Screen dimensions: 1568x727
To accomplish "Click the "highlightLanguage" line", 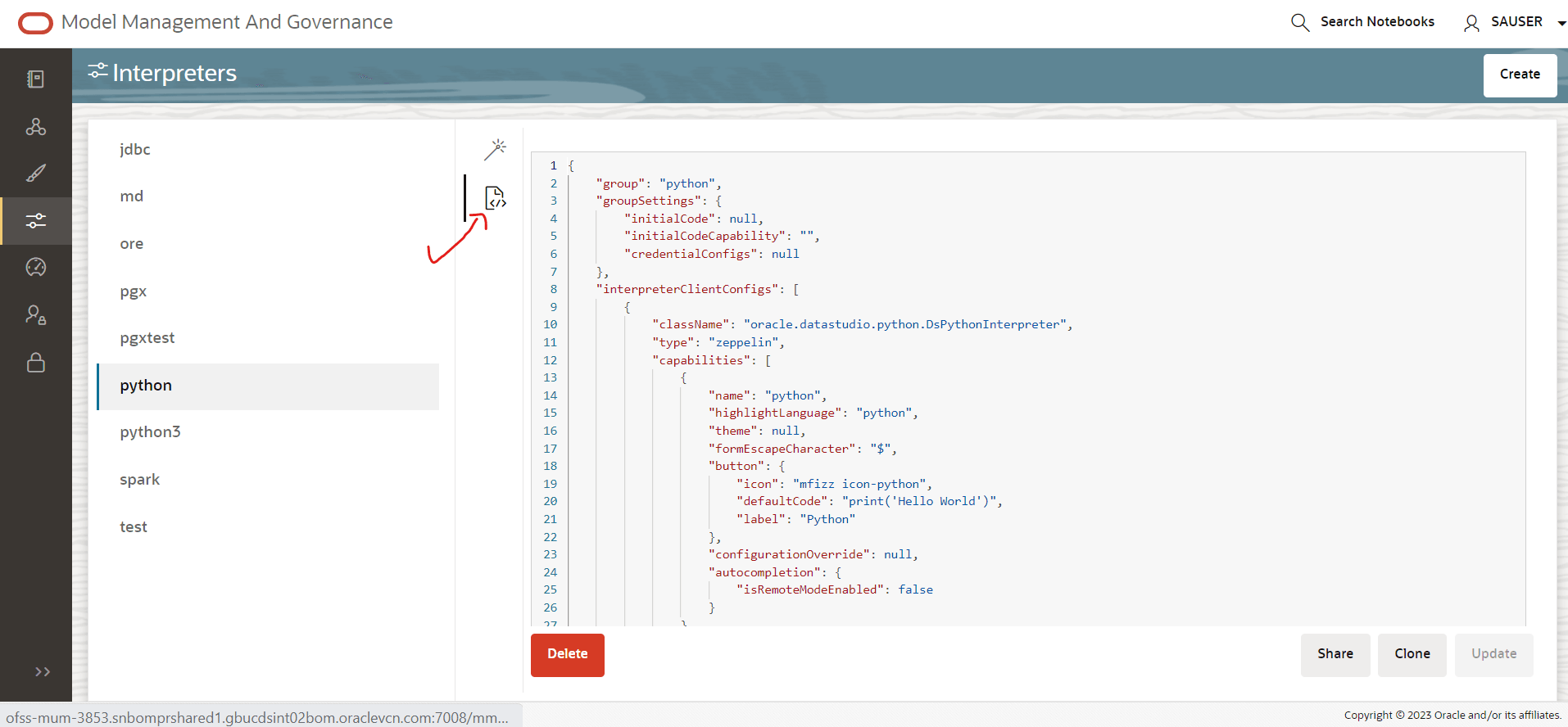I will 813,413.
